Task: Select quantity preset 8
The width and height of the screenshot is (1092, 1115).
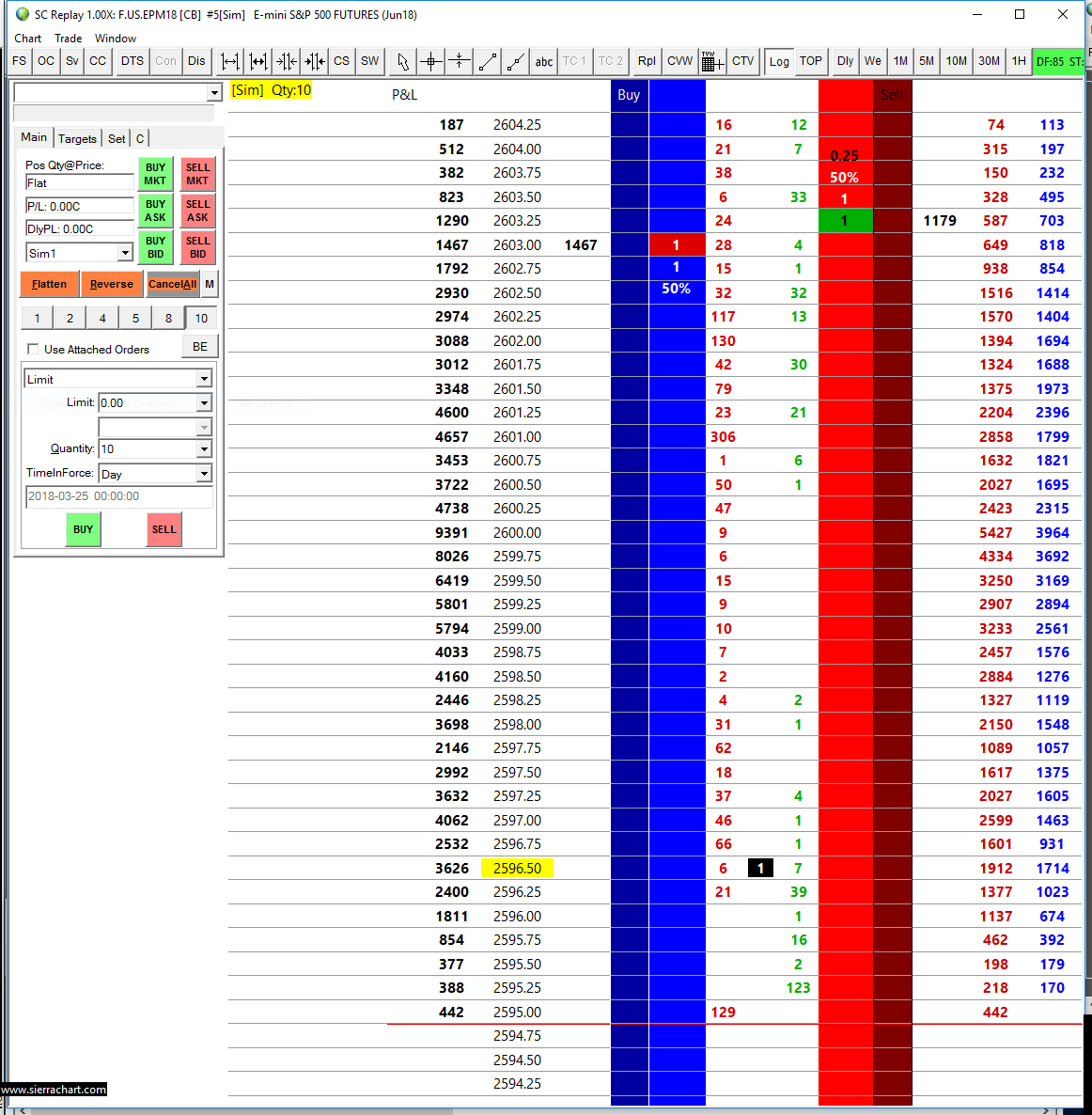Action: pyautogui.click(x=168, y=319)
